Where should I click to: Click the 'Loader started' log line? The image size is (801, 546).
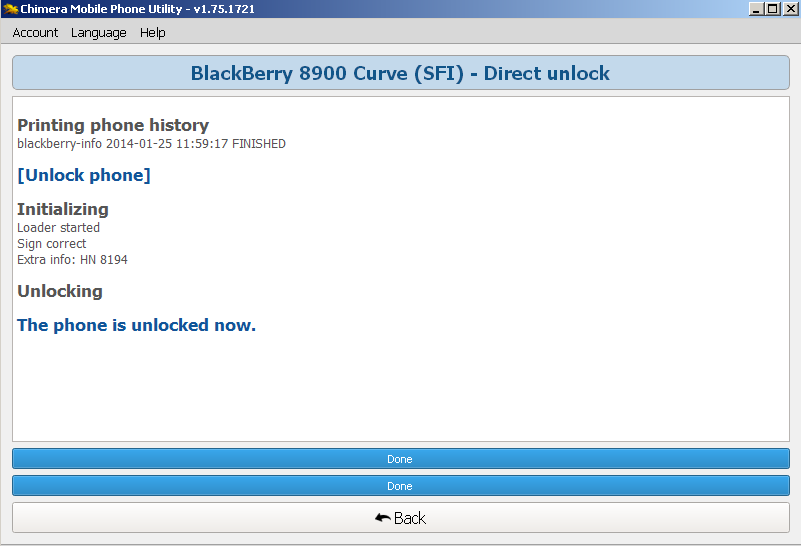pyautogui.click(x=58, y=227)
